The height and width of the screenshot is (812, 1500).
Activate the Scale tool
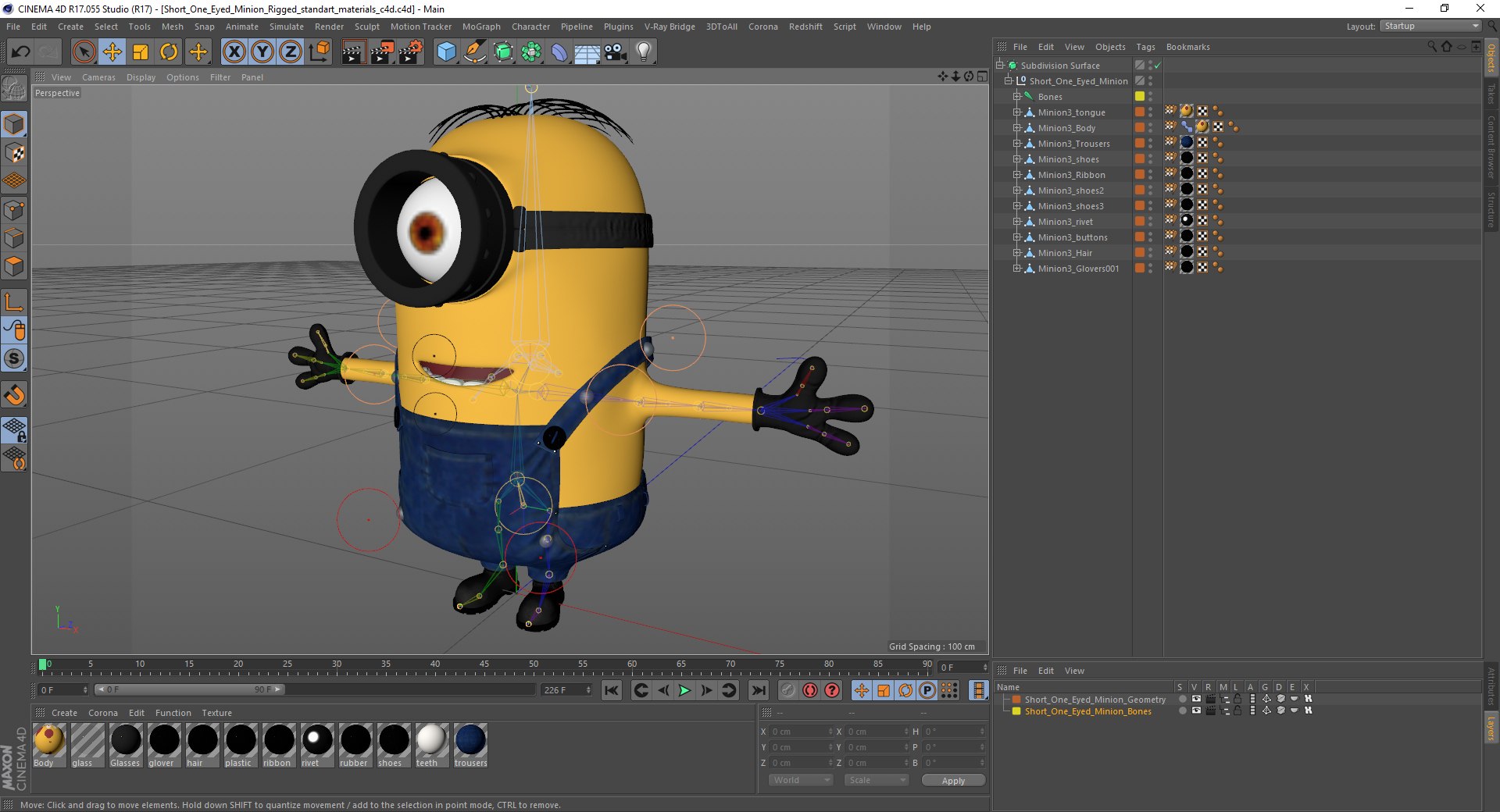[x=141, y=52]
